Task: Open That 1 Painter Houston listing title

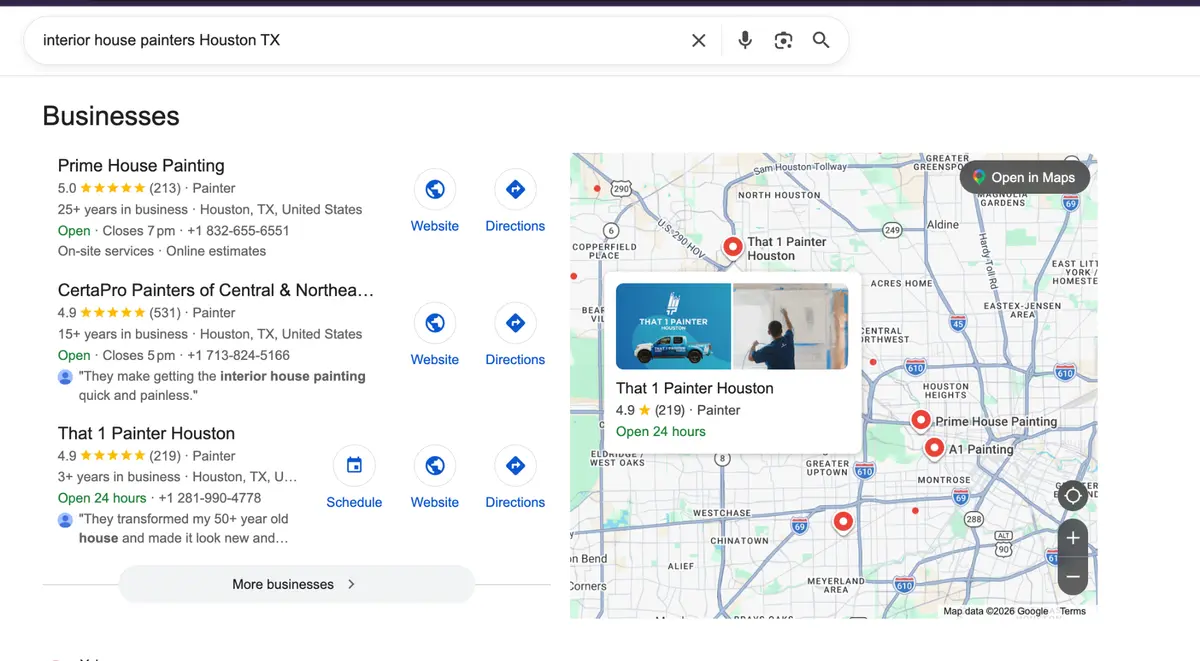Action: click(146, 433)
